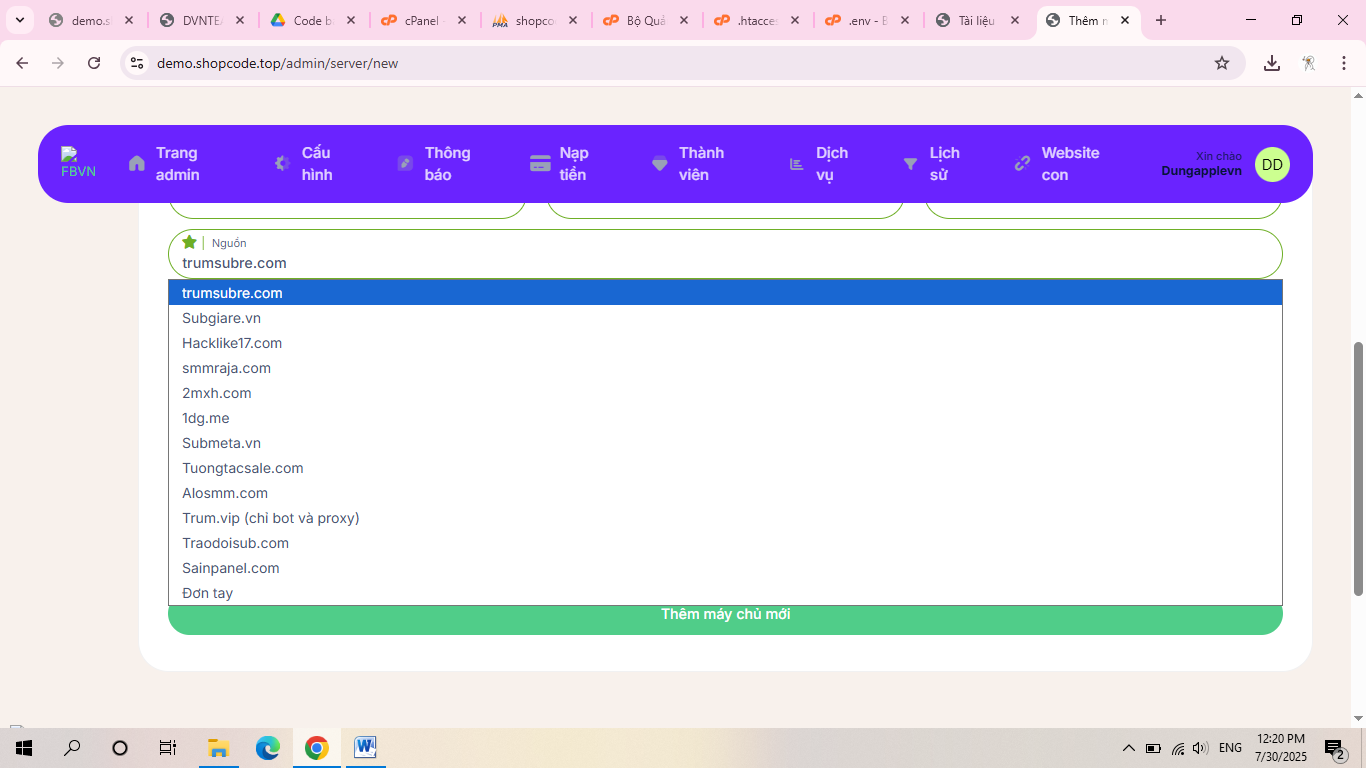The height and width of the screenshot is (768, 1366).
Task: Open the Thông báo menu
Action: (x=447, y=164)
